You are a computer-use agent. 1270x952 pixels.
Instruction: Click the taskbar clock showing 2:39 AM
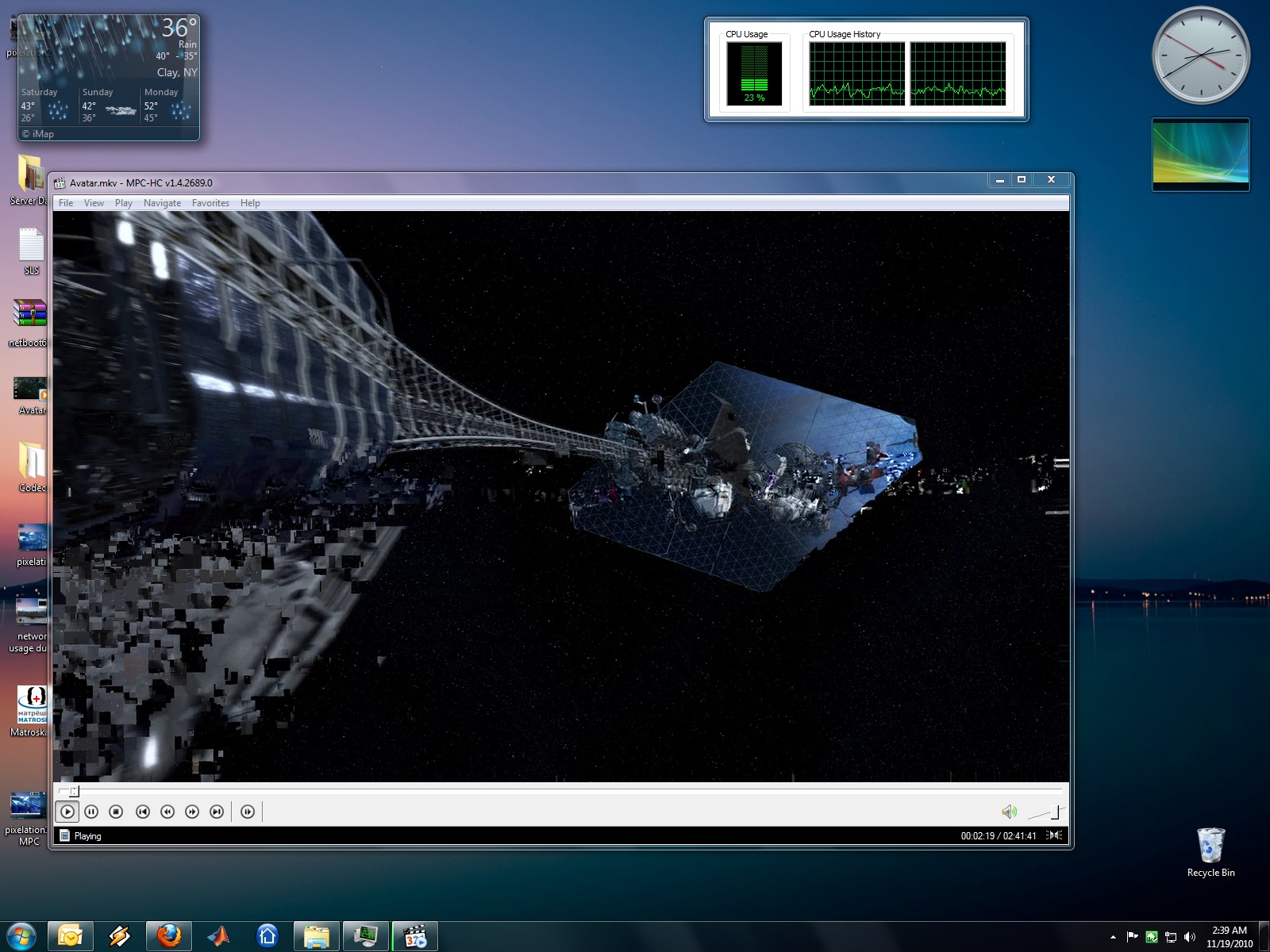(x=1230, y=937)
